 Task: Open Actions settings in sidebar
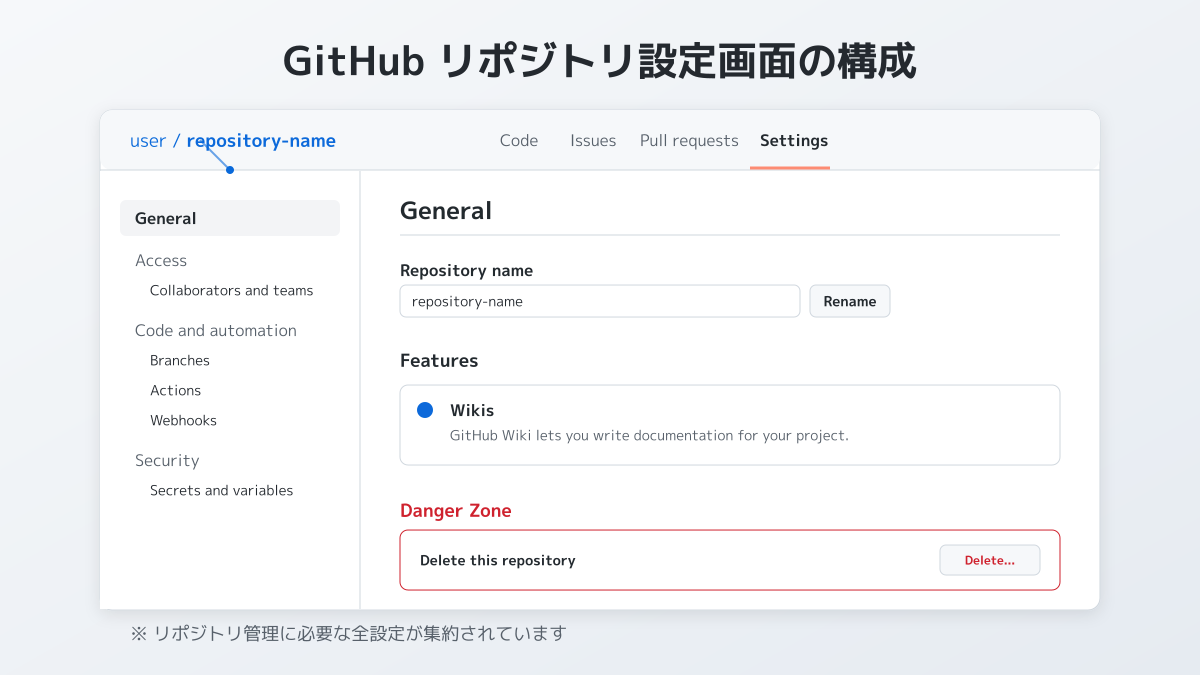click(175, 390)
